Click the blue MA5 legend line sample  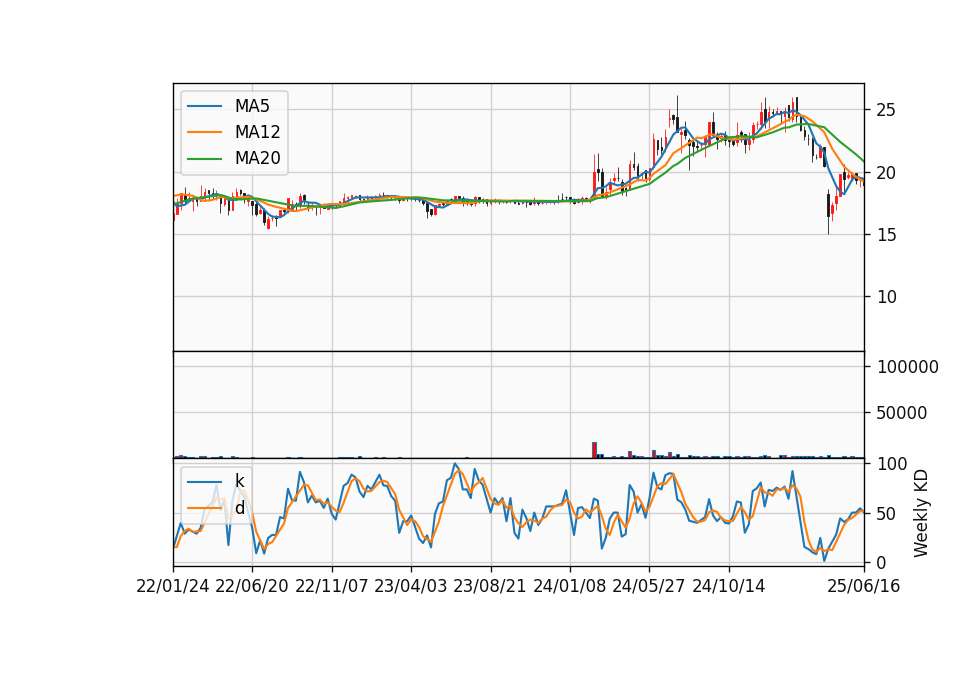pos(204,106)
